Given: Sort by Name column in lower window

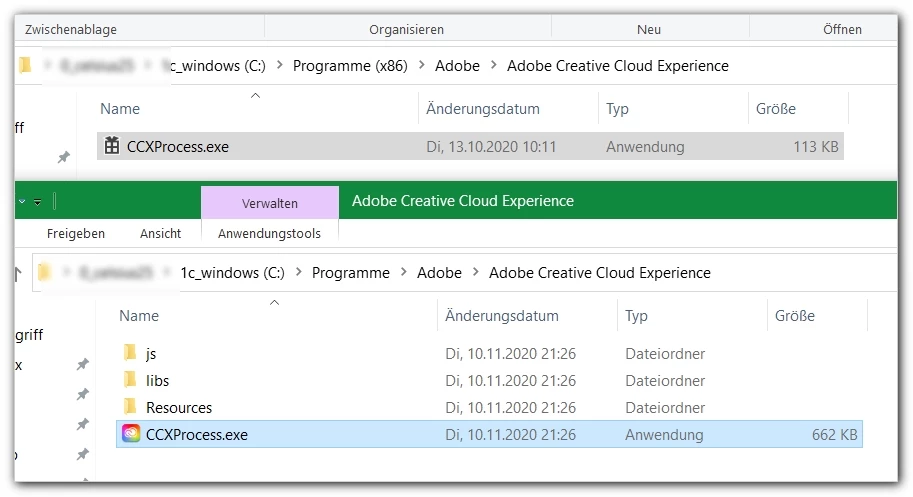Looking at the screenshot, I should pos(139,315).
